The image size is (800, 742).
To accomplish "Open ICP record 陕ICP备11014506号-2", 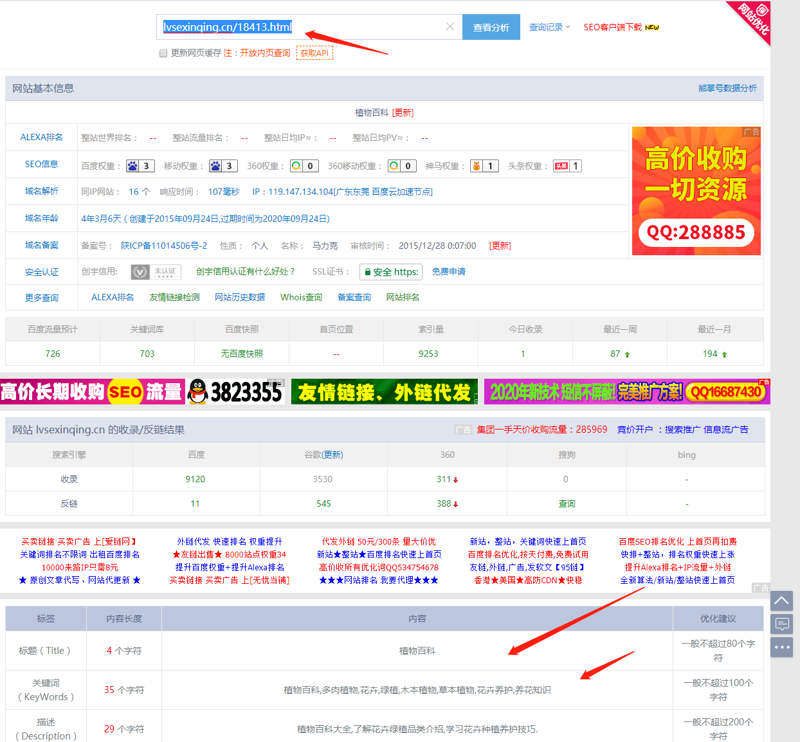I will point(164,246).
